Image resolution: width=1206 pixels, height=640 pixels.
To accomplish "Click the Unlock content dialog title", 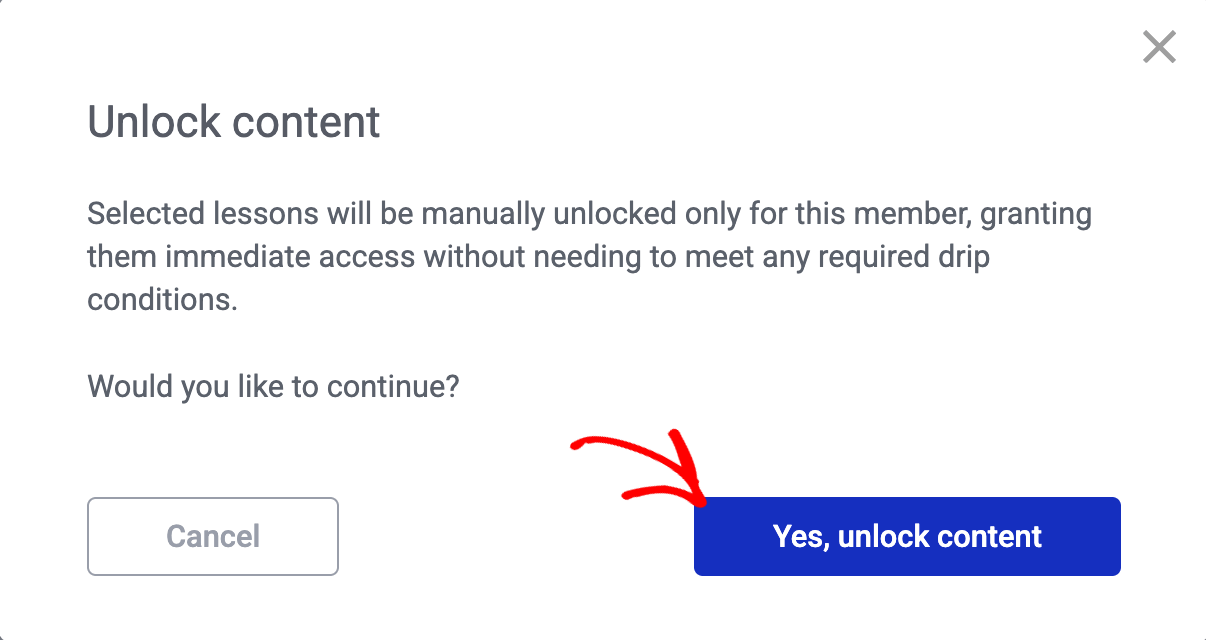I will pyautogui.click(x=233, y=121).
